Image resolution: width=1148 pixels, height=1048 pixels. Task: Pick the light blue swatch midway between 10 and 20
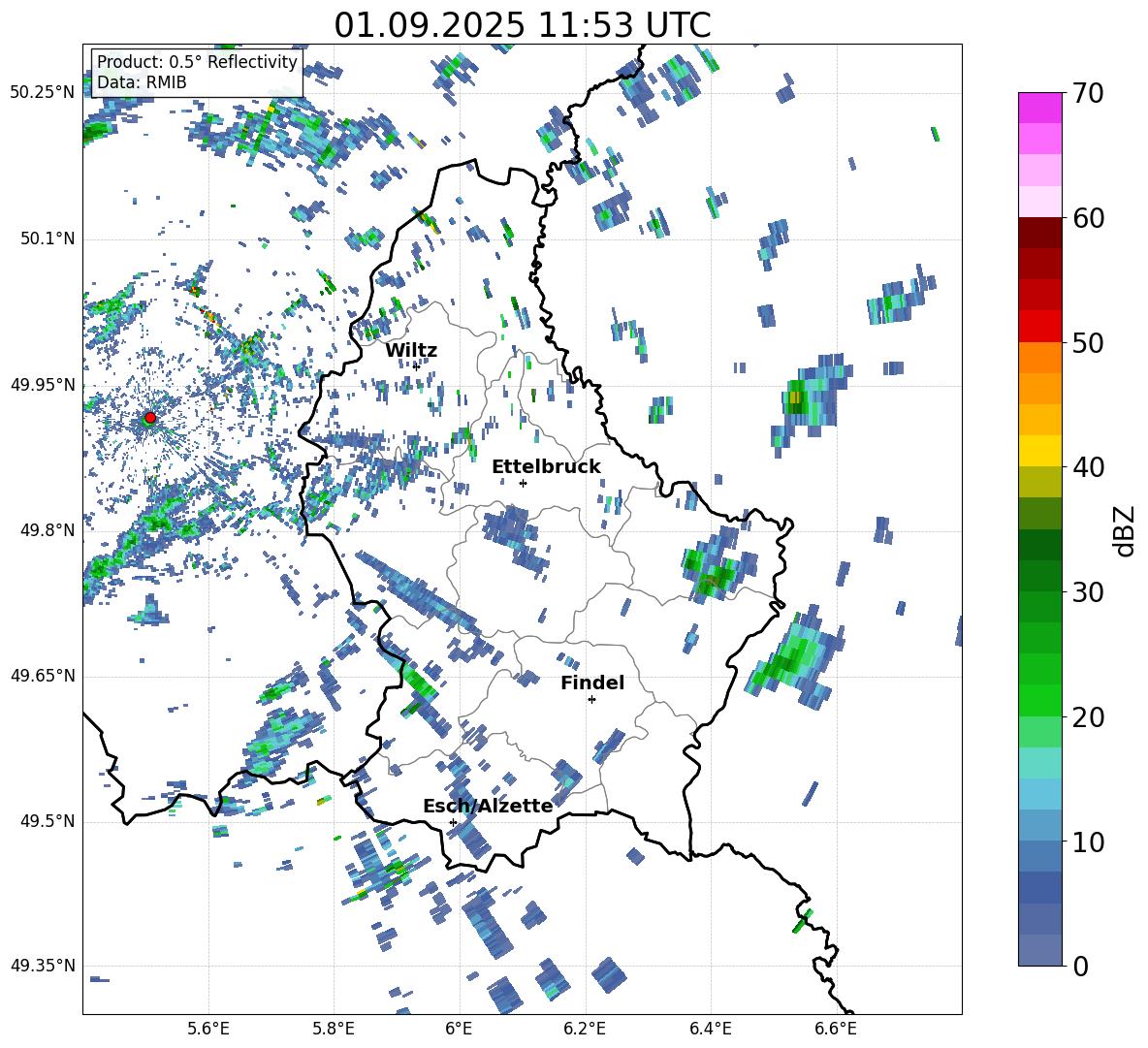point(1039,794)
